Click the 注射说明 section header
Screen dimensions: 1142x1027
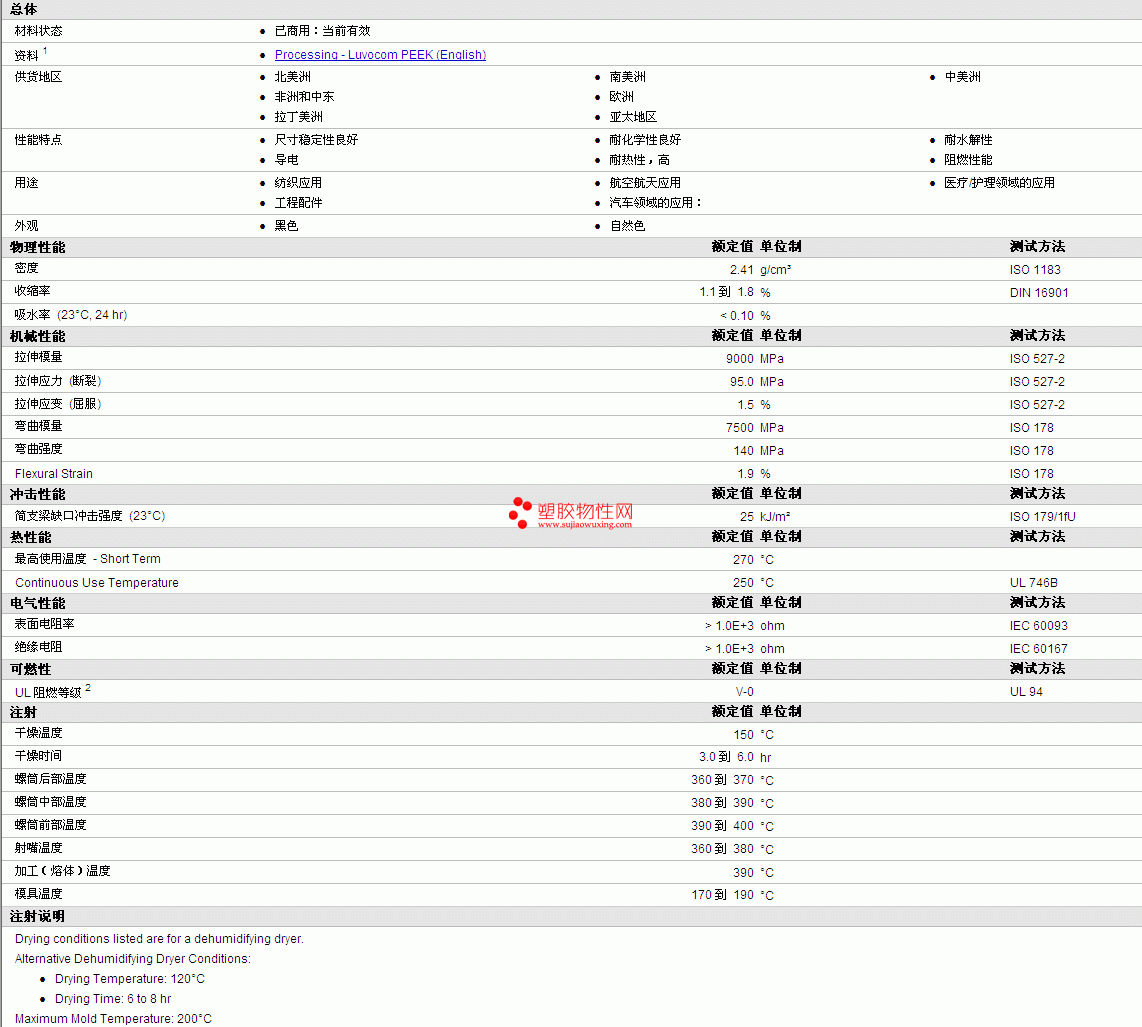(x=37, y=916)
